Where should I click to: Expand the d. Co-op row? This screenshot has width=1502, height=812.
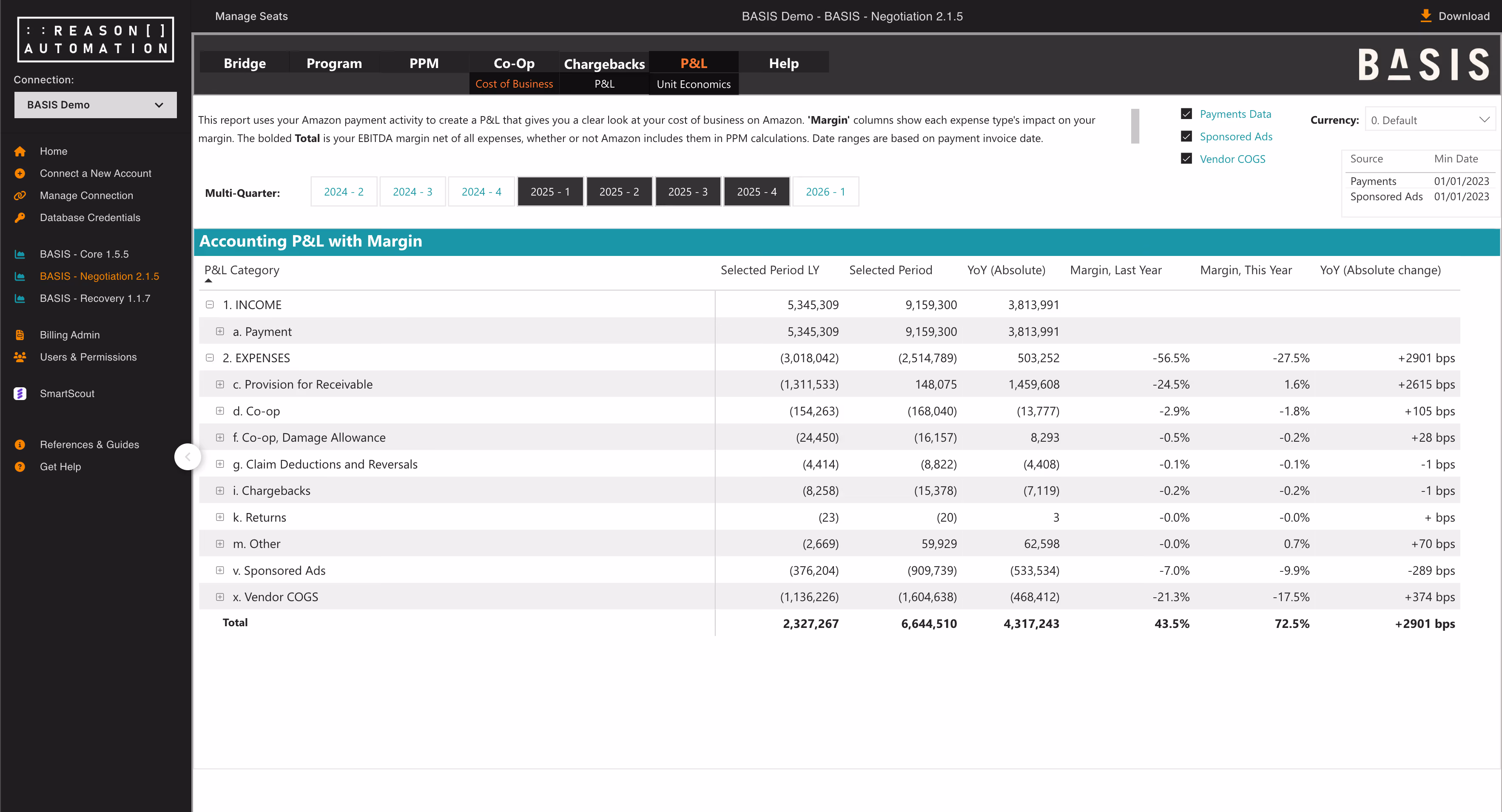click(220, 411)
